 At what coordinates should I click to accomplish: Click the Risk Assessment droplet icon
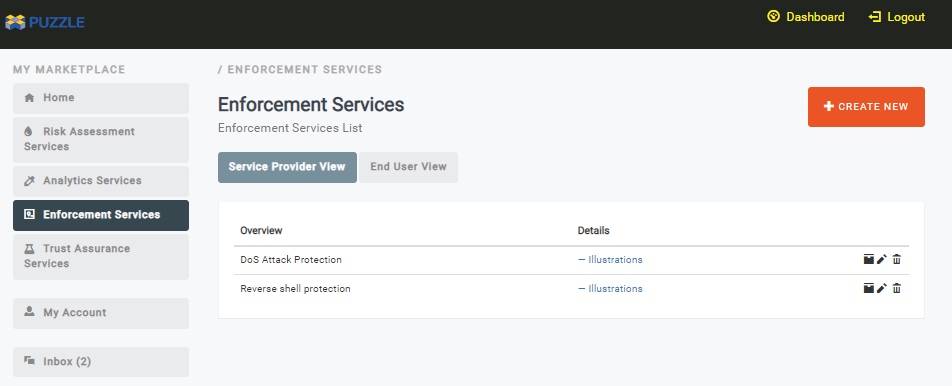point(28,132)
